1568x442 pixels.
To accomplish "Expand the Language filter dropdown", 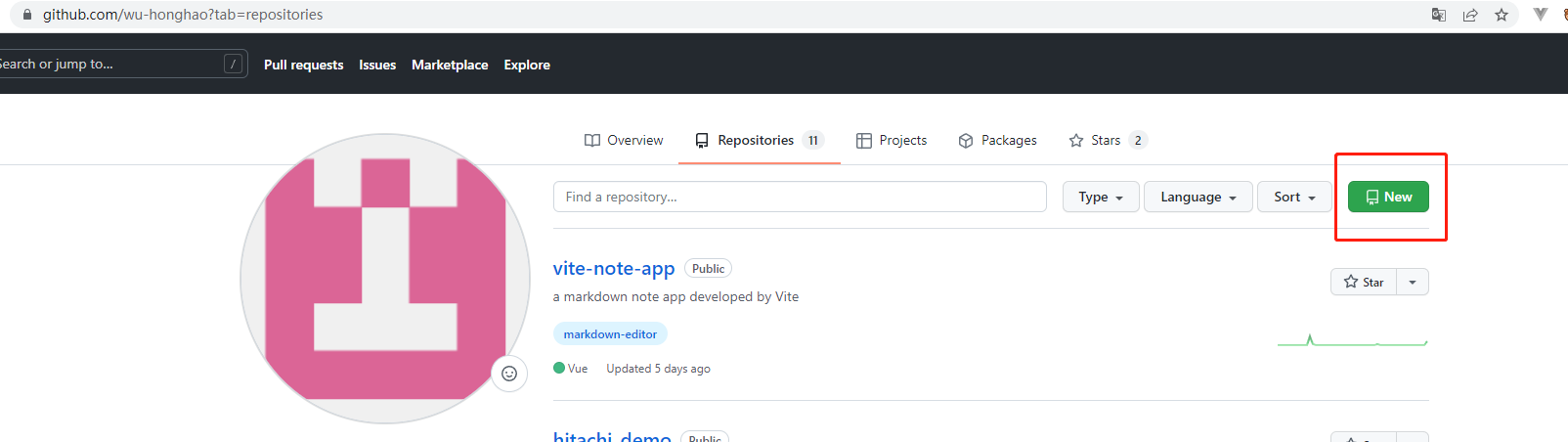I will click(1198, 197).
